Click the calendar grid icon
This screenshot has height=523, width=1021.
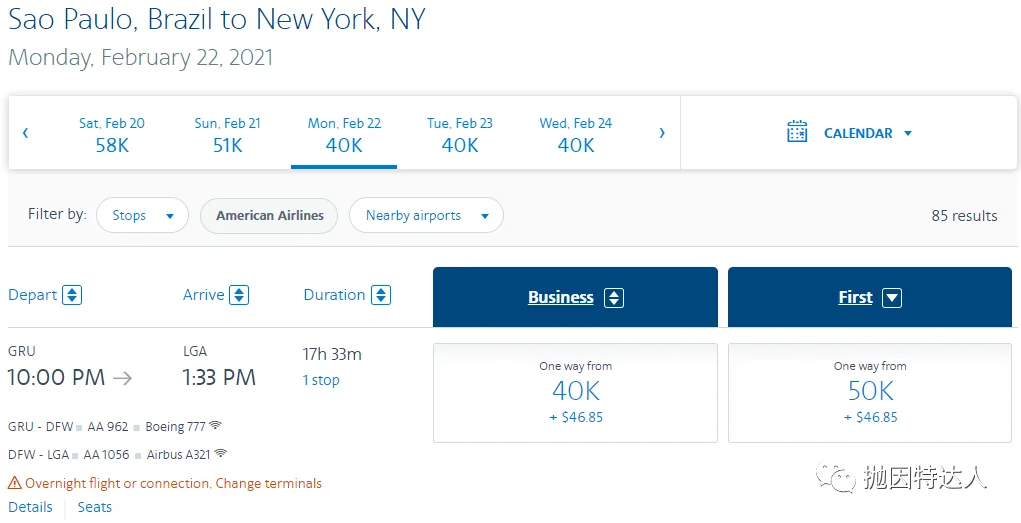pos(797,132)
